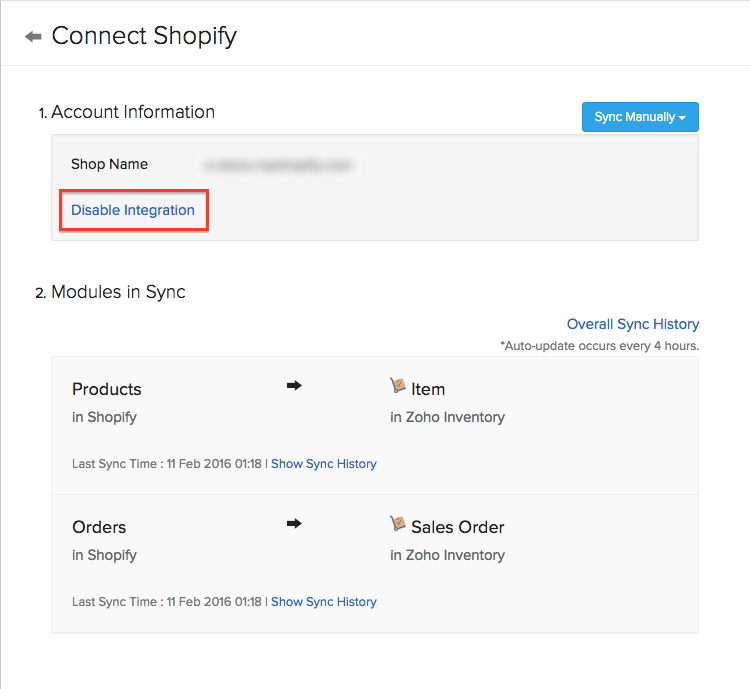Click the Disable Integration link

[133, 210]
